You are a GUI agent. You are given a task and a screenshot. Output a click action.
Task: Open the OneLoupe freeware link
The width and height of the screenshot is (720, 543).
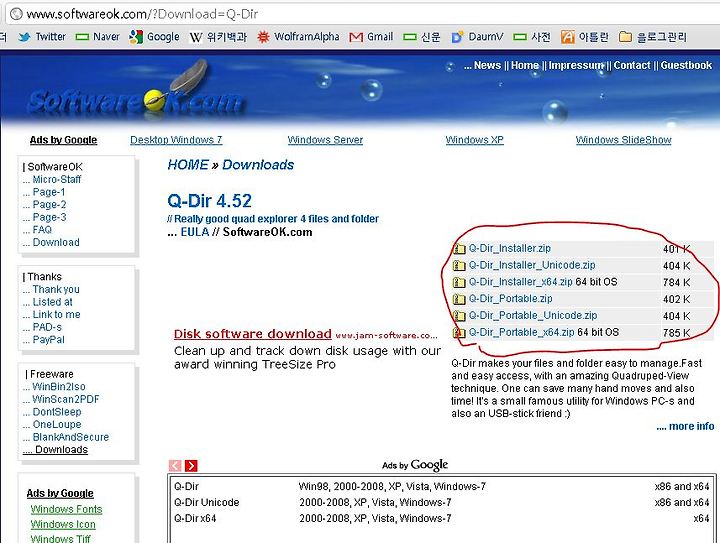click(57, 425)
